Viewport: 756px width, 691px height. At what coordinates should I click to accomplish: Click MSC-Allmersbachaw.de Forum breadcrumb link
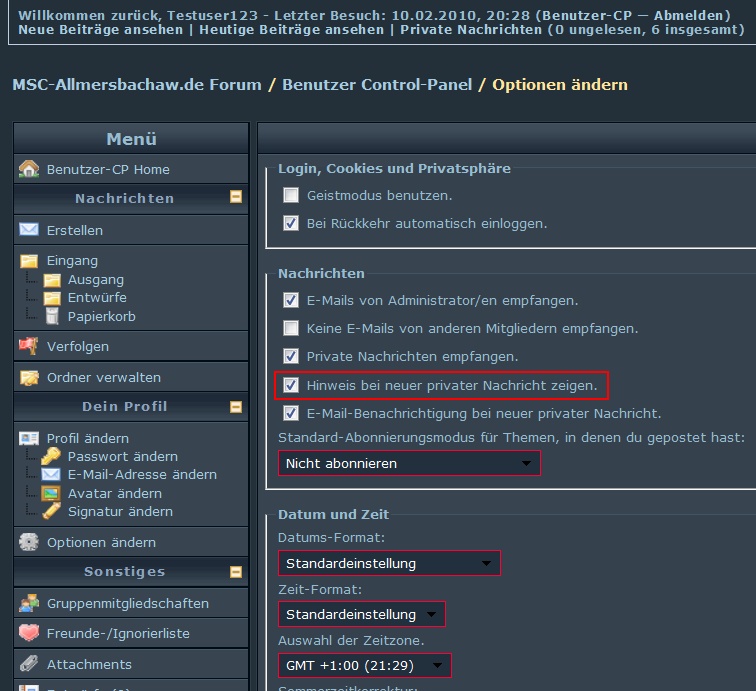pos(137,85)
